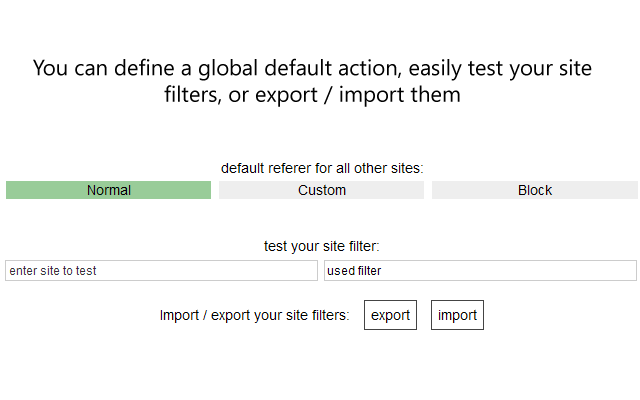Open the site test input box
640x400 pixels.
[161, 271]
